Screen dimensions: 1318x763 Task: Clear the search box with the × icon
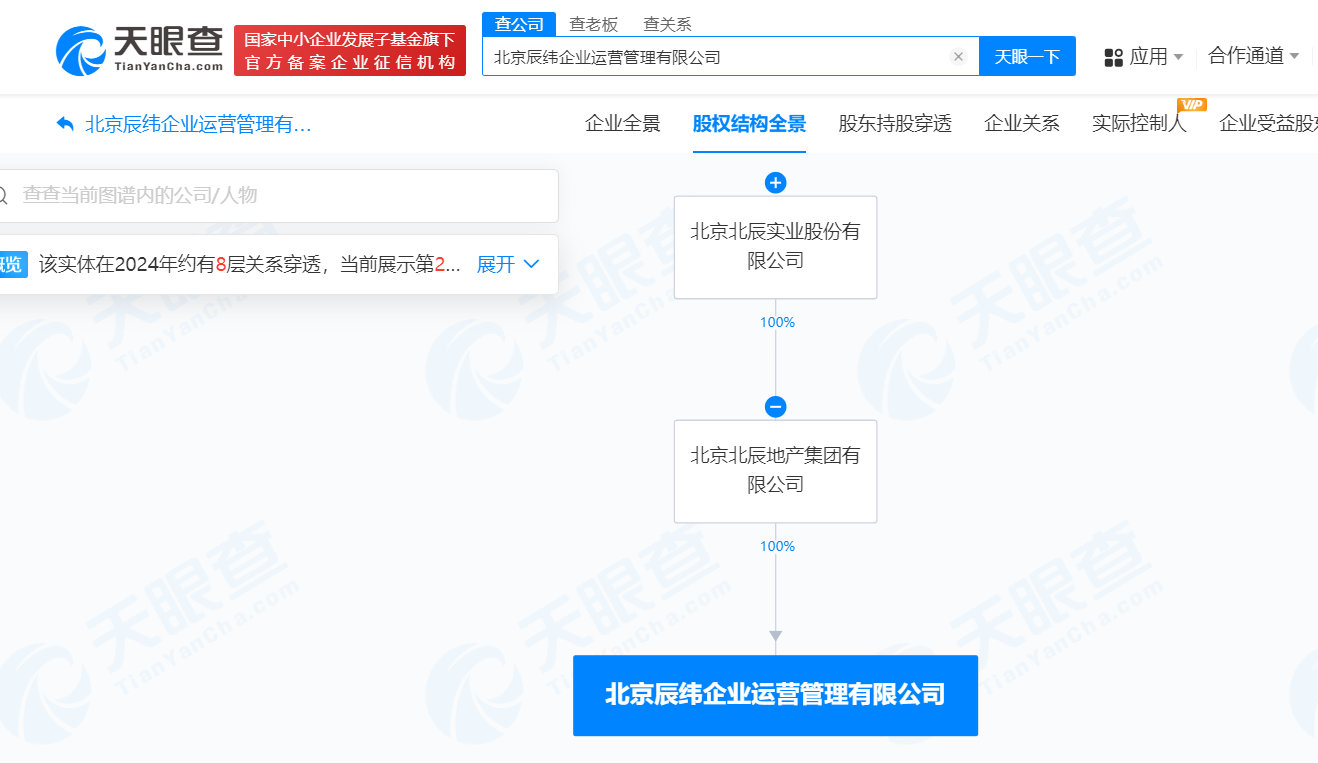(958, 56)
